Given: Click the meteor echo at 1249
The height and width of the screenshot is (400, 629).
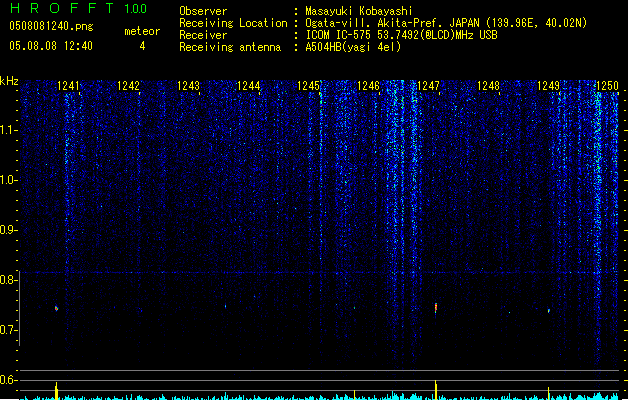Looking at the screenshot, I should 549,311.
